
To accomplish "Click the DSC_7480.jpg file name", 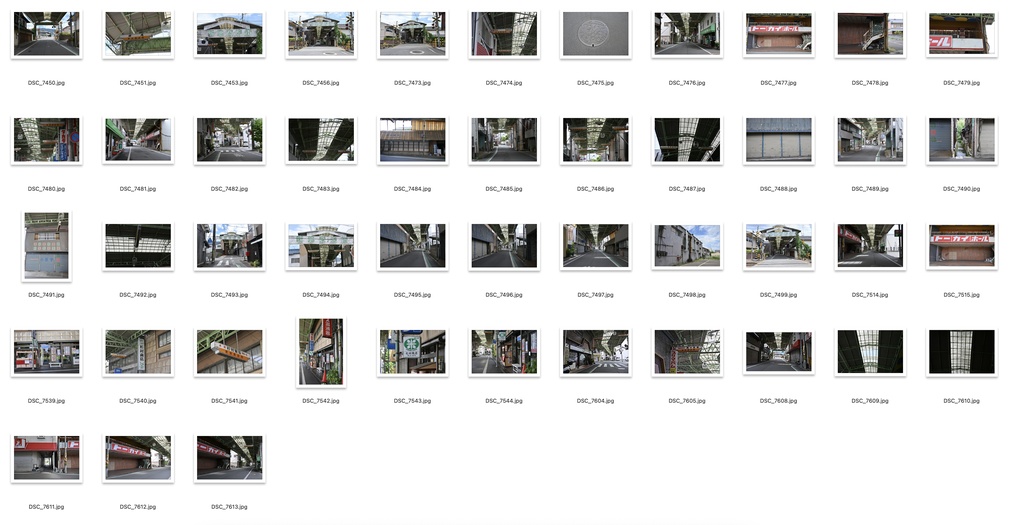I will [x=46, y=189].
